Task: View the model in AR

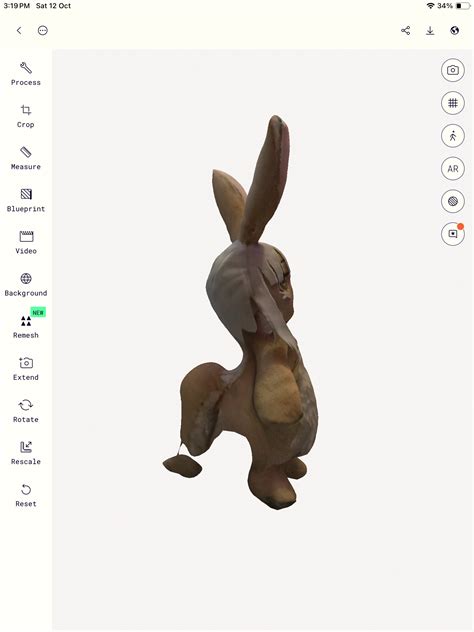Action: click(453, 168)
